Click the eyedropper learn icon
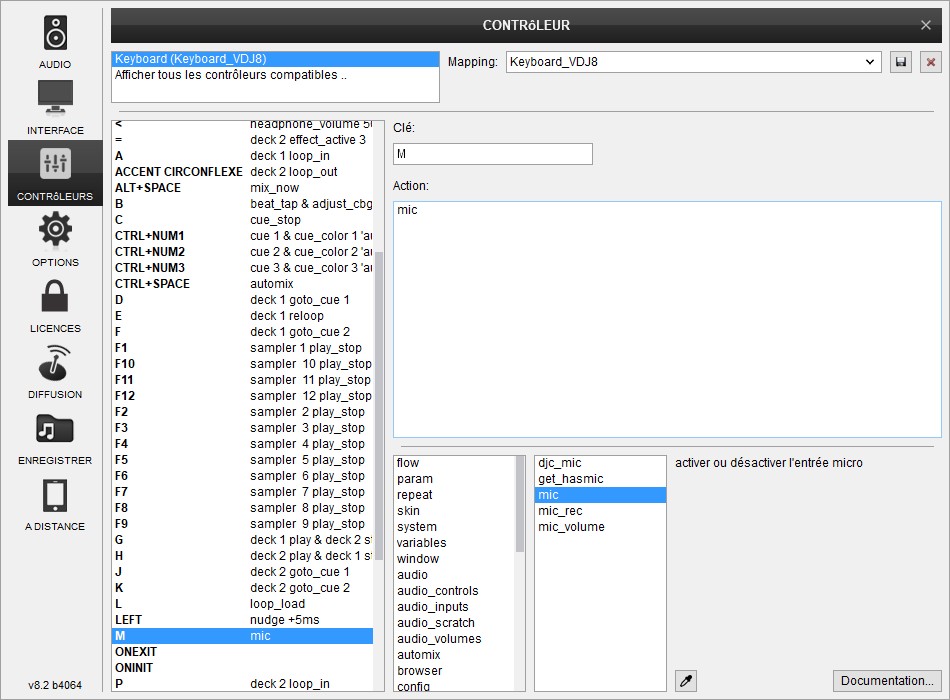Image resolution: width=950 pixels, height=700 pixels. click(686, 681)
